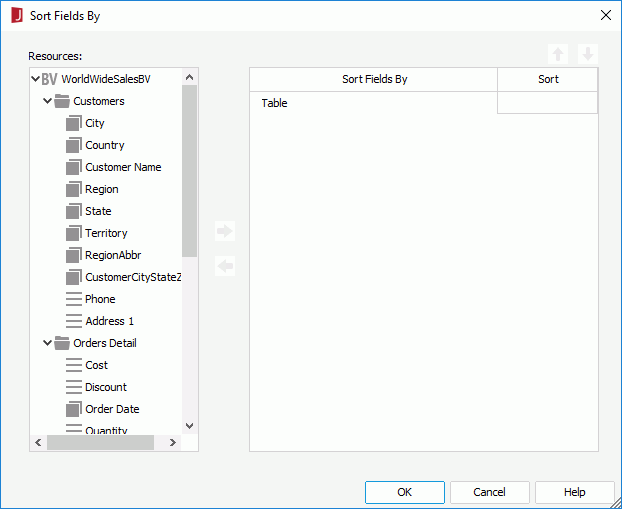Collapse the WorldWideSalesBV tree node
This screenshot has width=622, height=509.
[x=35, y=79]
